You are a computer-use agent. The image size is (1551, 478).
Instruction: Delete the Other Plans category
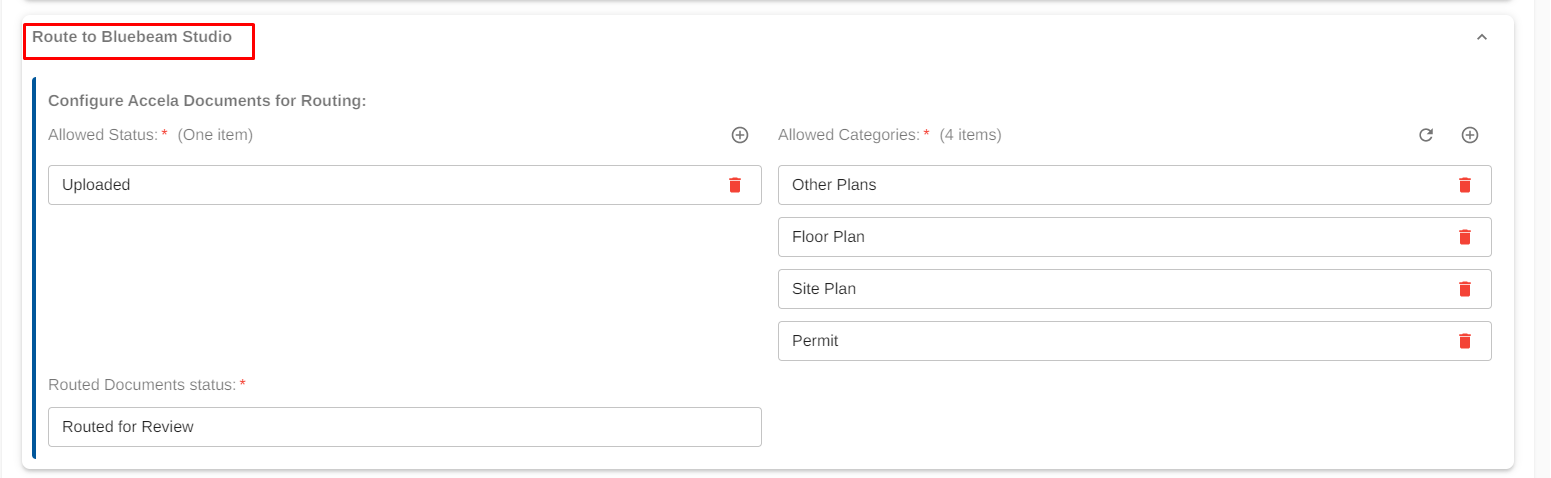coord(1465,185)
